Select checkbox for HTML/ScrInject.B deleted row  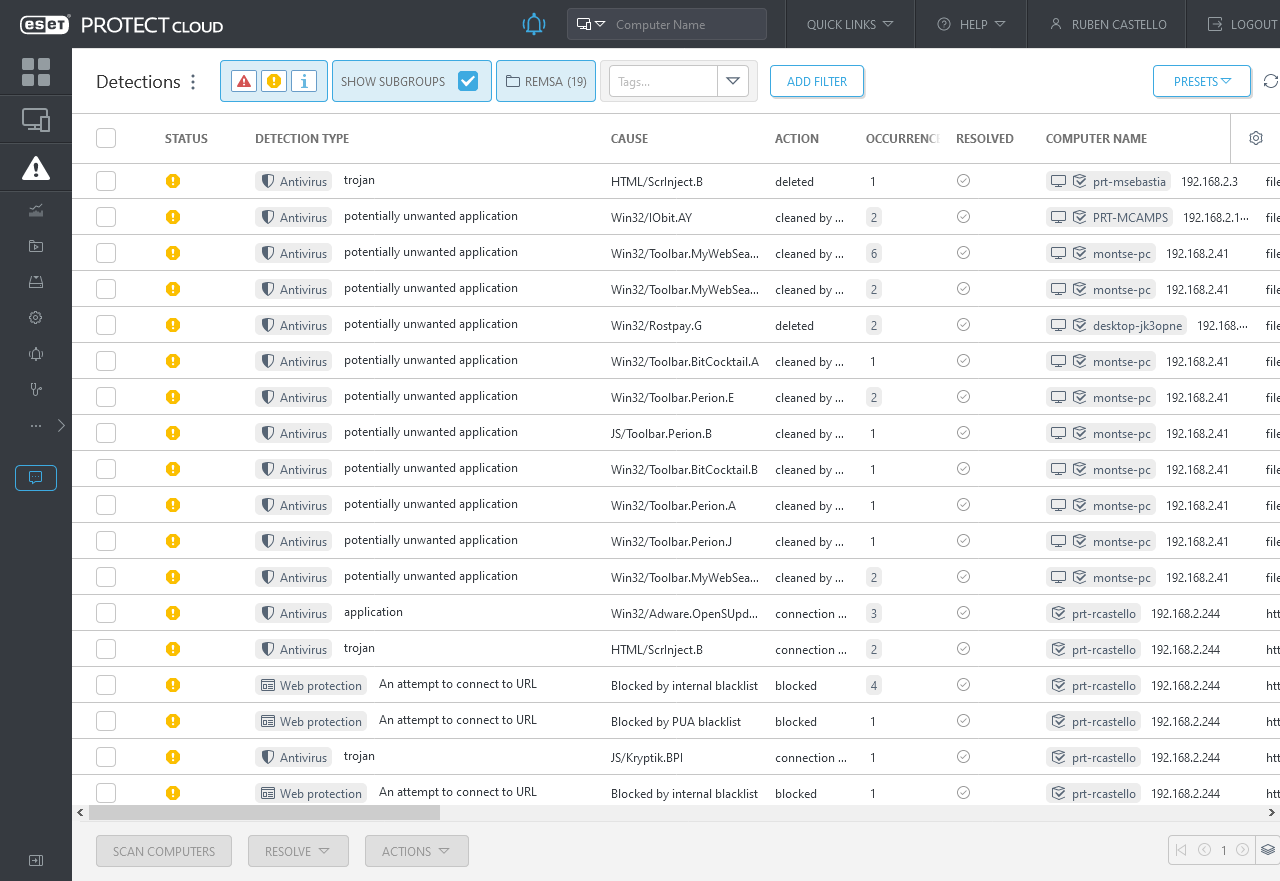click(x=106, y=181)
